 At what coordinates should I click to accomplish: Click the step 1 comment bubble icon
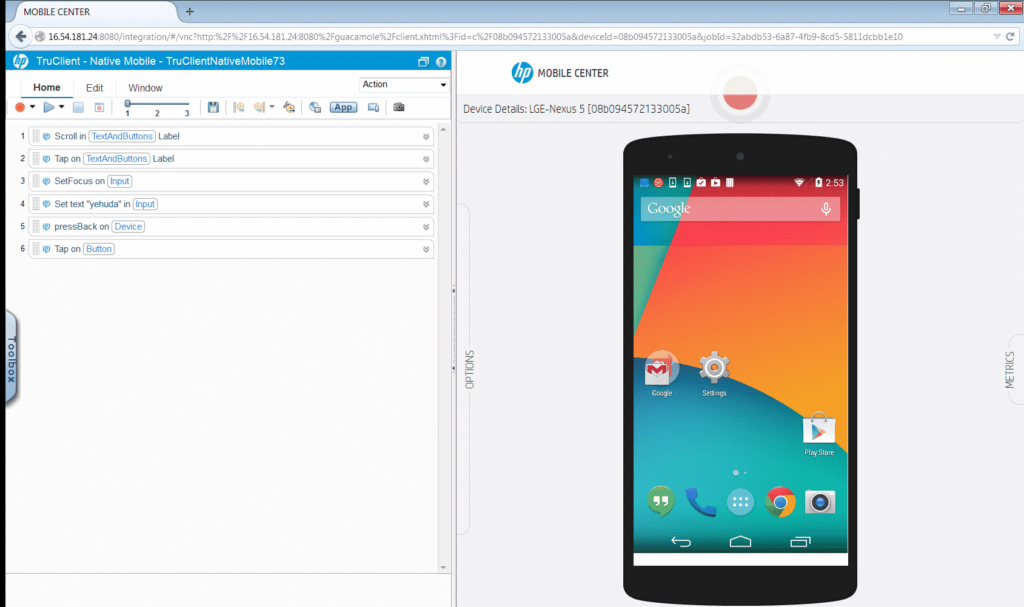click(x=46, y=137)
